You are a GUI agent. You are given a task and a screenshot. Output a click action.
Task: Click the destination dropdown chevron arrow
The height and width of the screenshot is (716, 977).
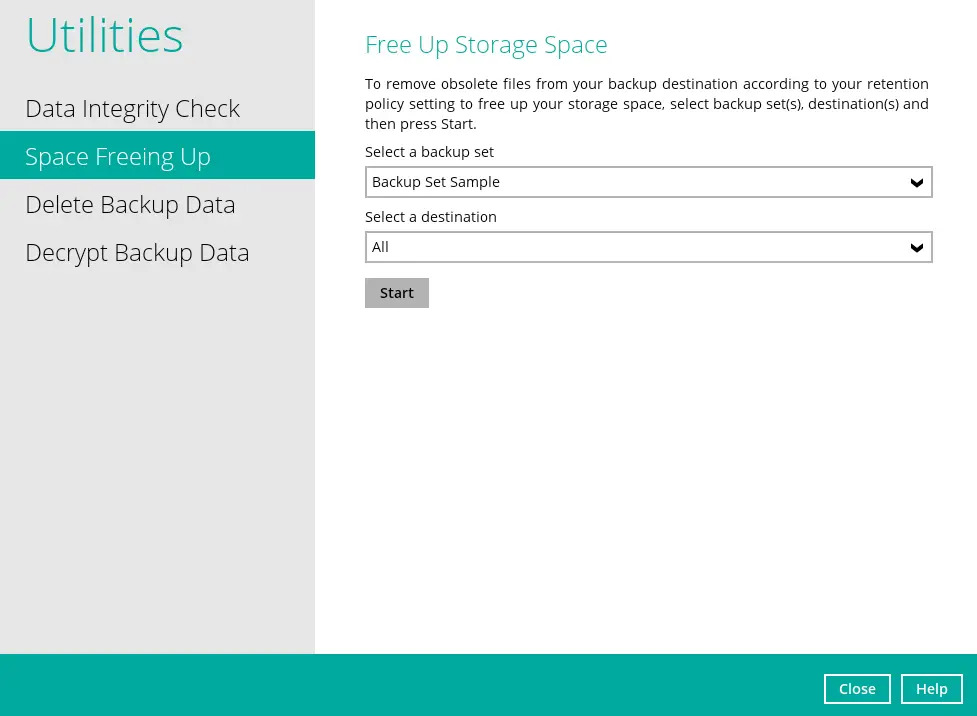click(x=916, y=248)
